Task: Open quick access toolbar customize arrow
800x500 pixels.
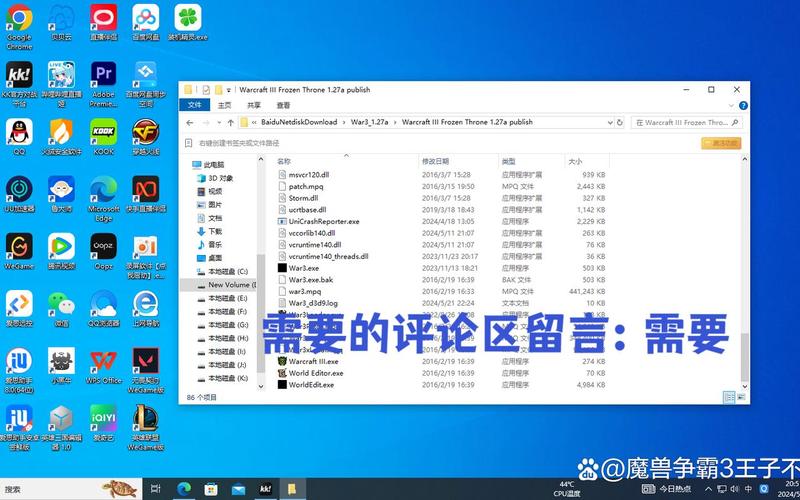Action: tap(229, 90)
